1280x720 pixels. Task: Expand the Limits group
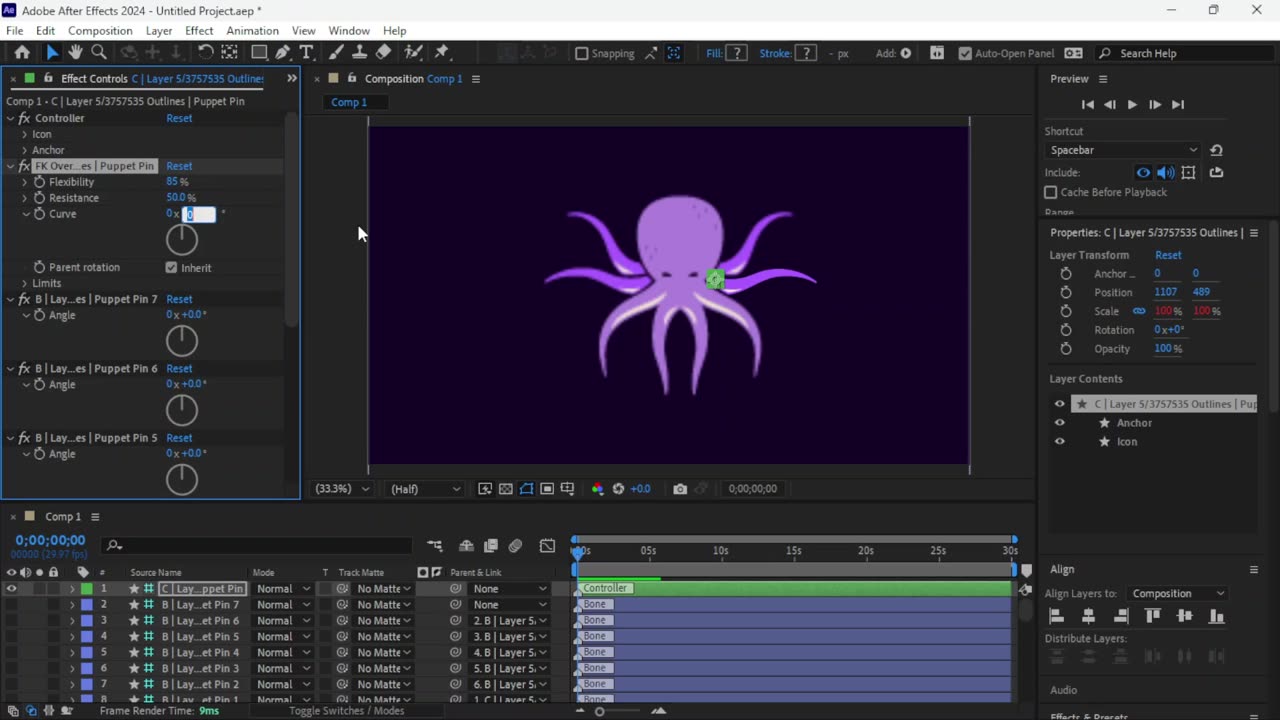pyautogui.click(x=25, y=283)
